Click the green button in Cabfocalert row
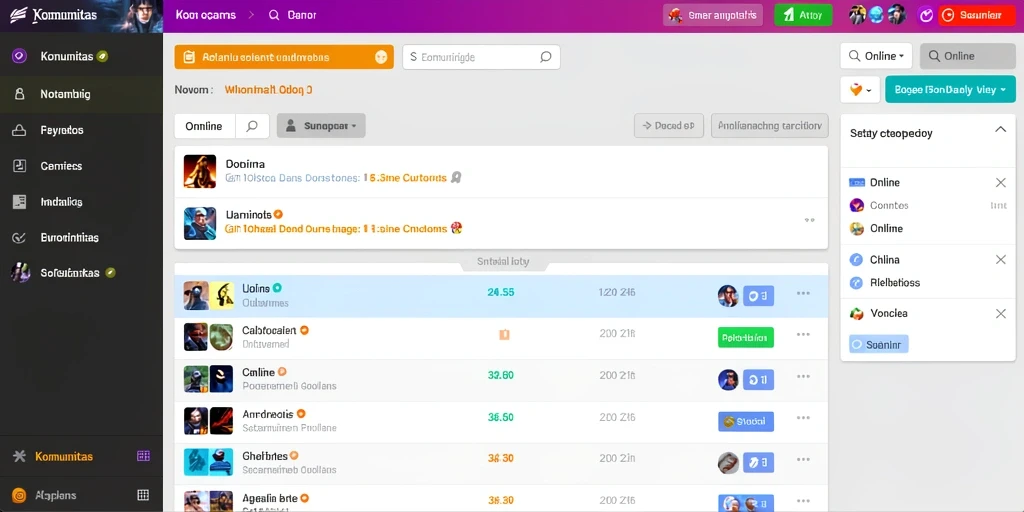Screen dimensions: 1024x512 [745, 338]
